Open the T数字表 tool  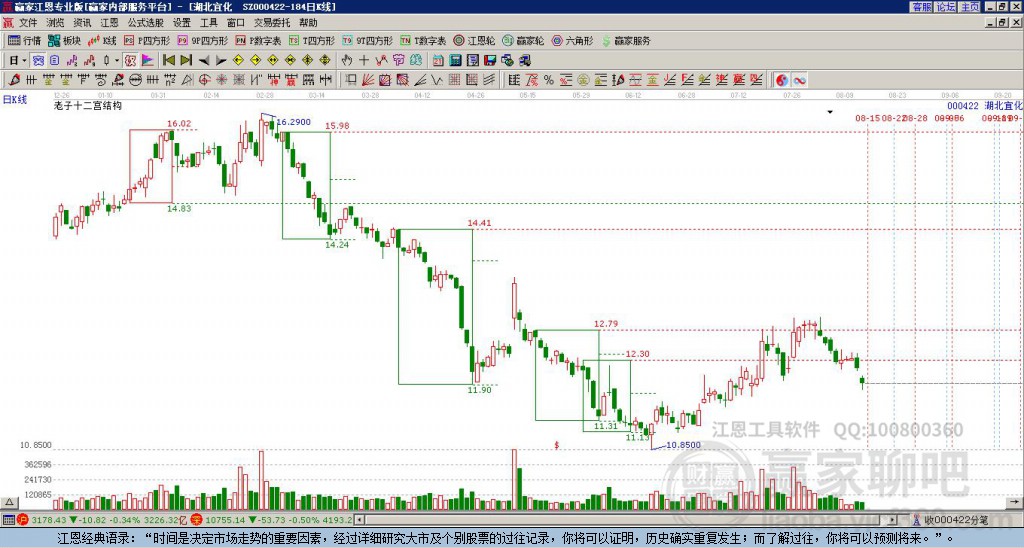pyautogui.click(x=423, y=40)
